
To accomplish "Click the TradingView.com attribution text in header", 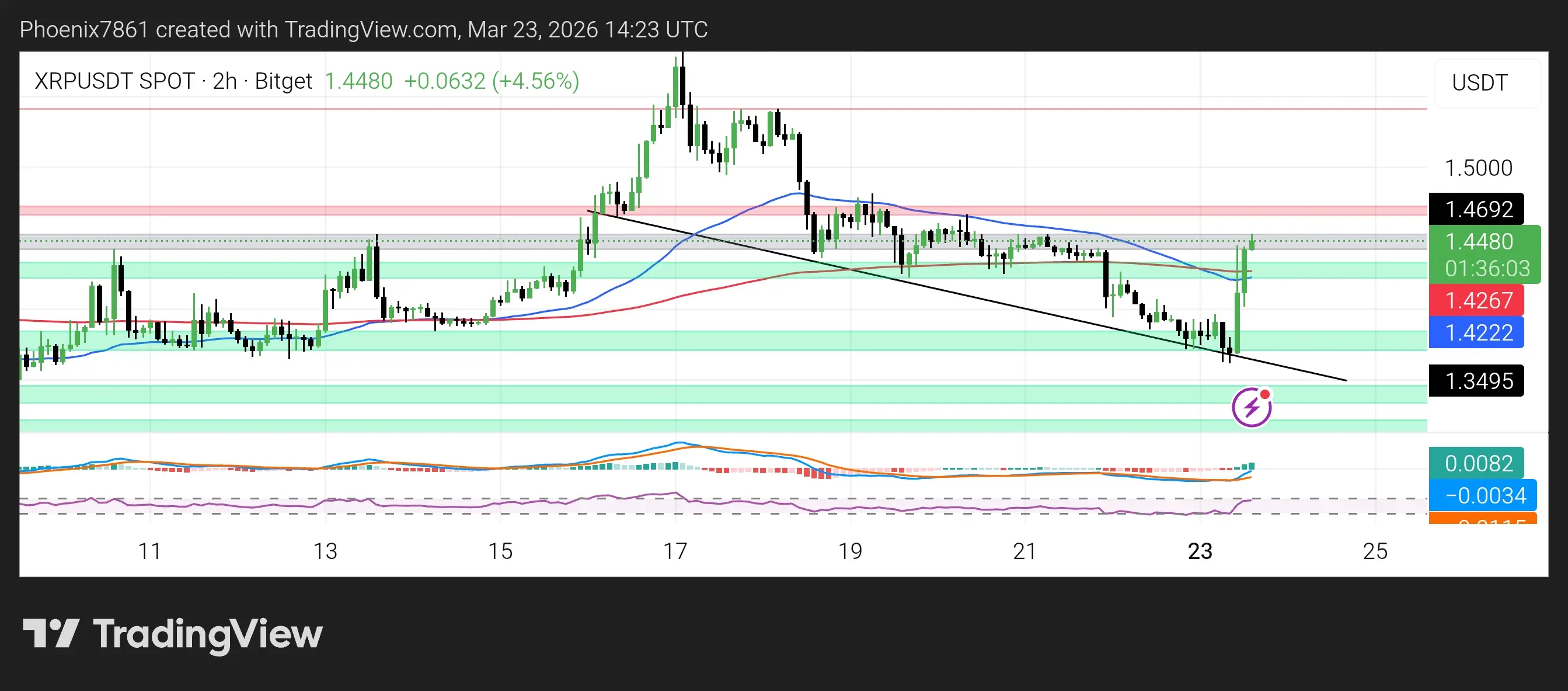I will (370, 29).
